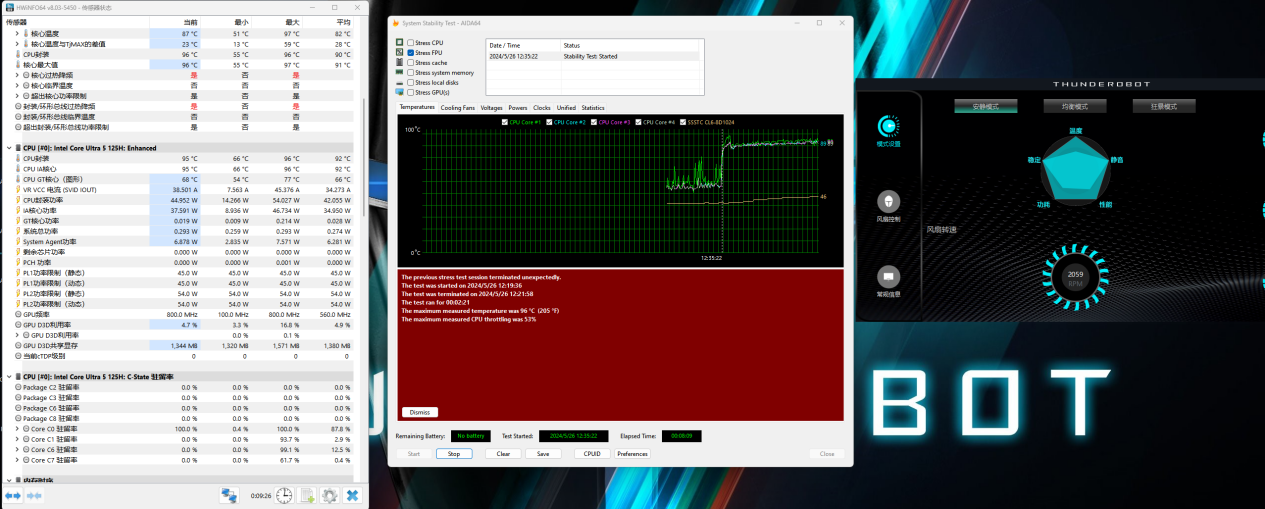This screenshot has width=1265, height=509.
Task: Expand the Core C0 驻留率 row
Action: [x=17, y=428]
